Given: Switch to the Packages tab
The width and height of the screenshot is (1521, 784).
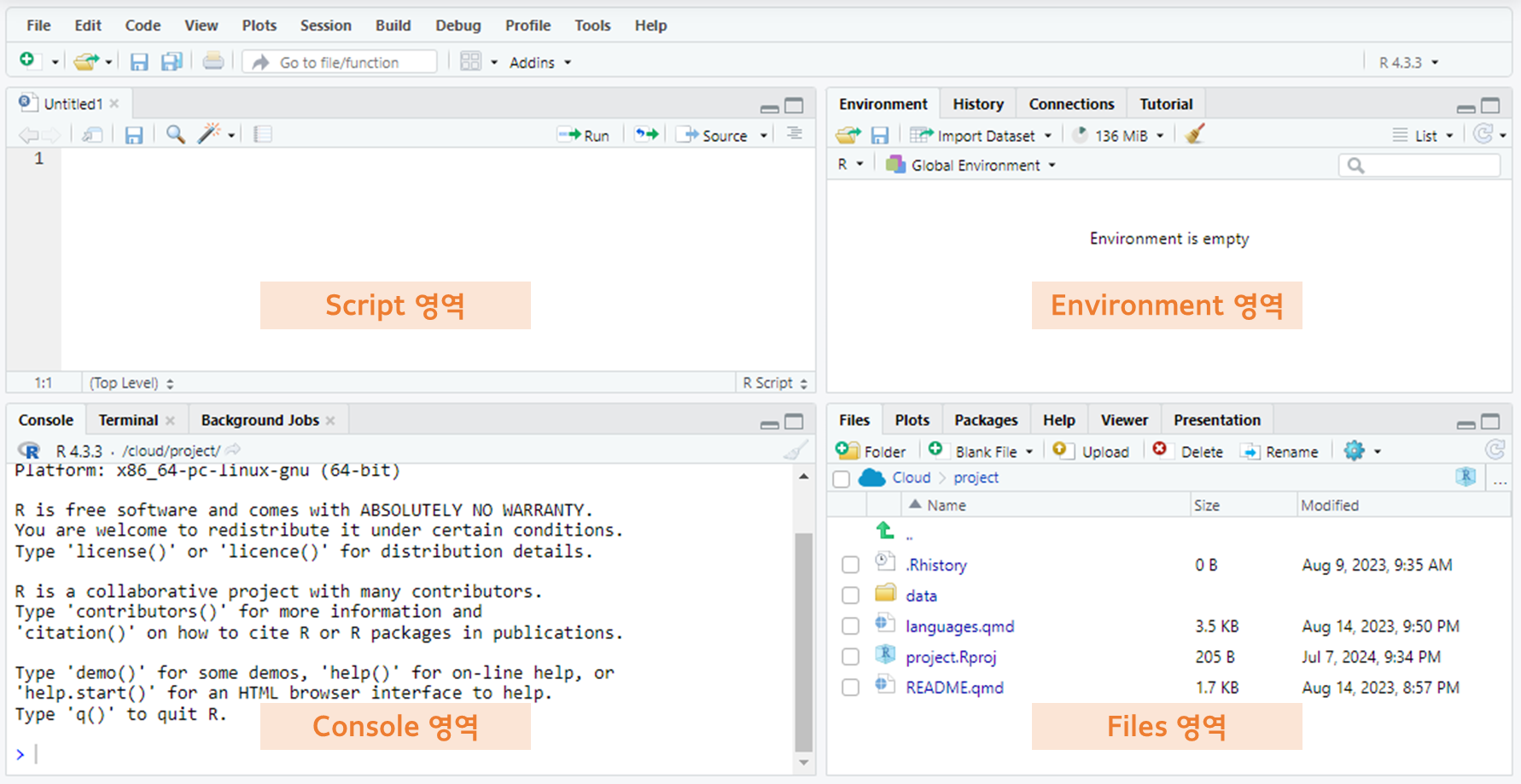Looking at the screenshot, I should [x=986, y=420].
